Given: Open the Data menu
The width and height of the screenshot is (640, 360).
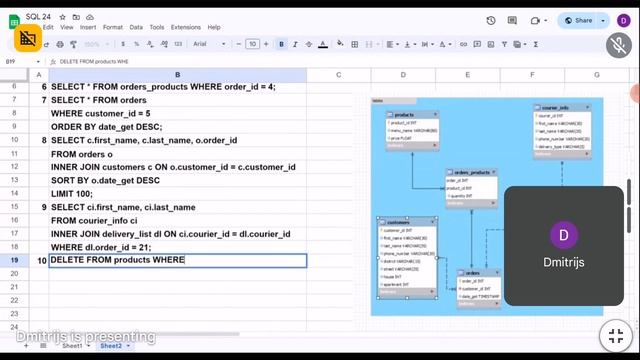Looking at the screenshot, I should click(x=136, y=27).
